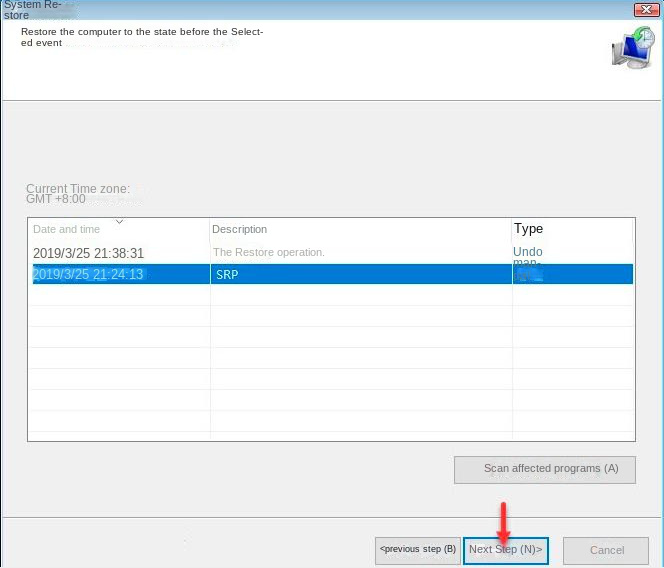This screenshot has height=568, width=664.
Task: Click the SRP description cell
Action: tap(226, 274)
